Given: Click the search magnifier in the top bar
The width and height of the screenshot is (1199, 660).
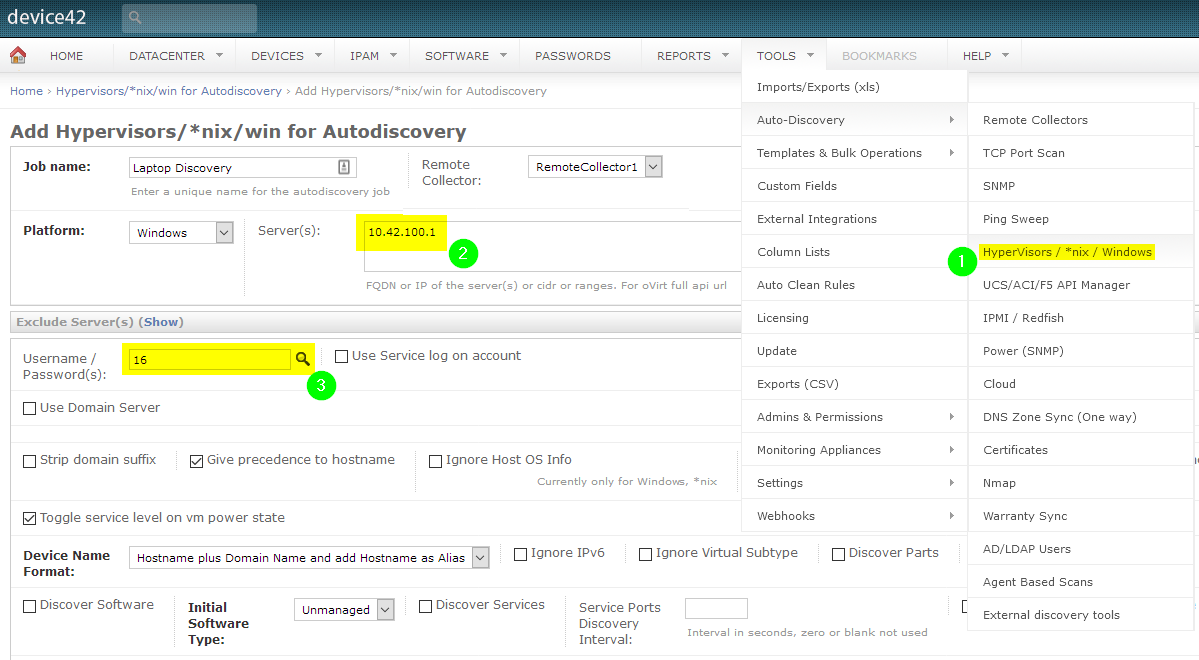Looking at the screenshot, I should click(134, 18).
